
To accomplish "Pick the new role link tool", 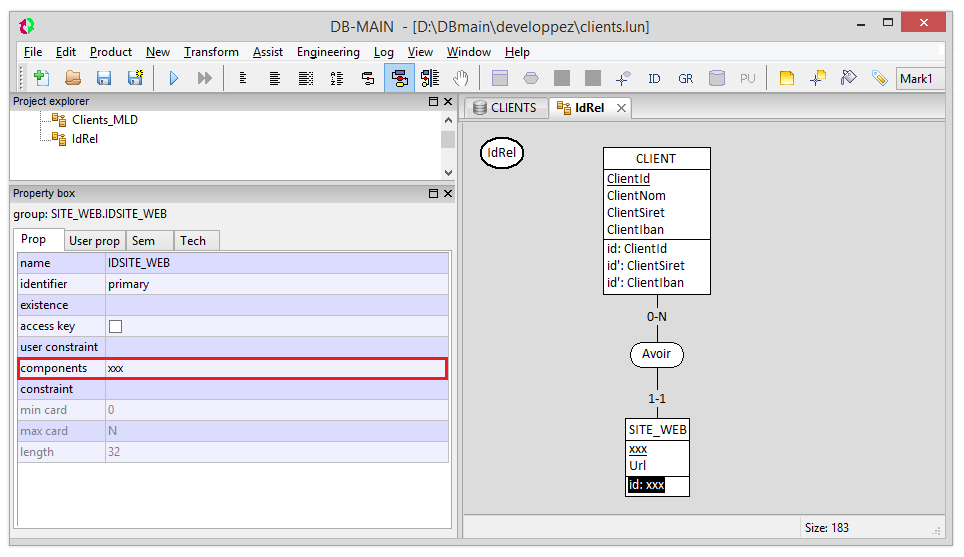I will coord(623,78).
